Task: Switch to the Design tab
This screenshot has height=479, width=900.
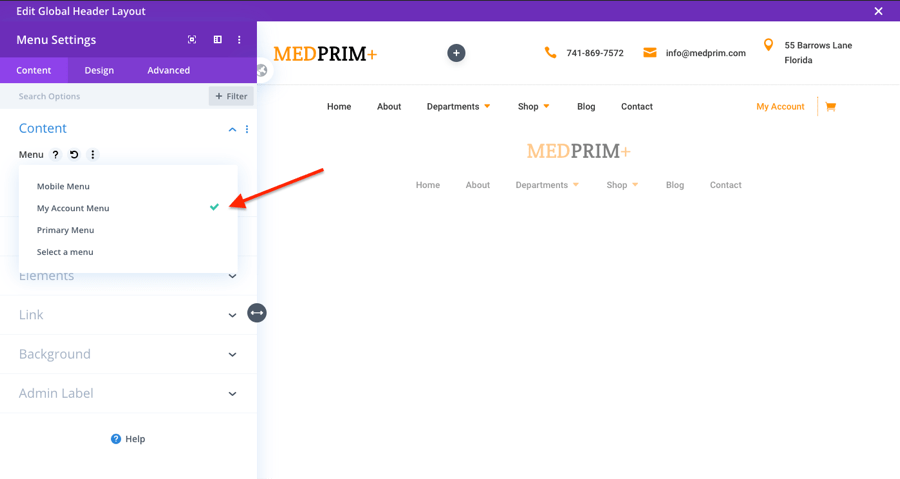Action: (x=99, y=70)
